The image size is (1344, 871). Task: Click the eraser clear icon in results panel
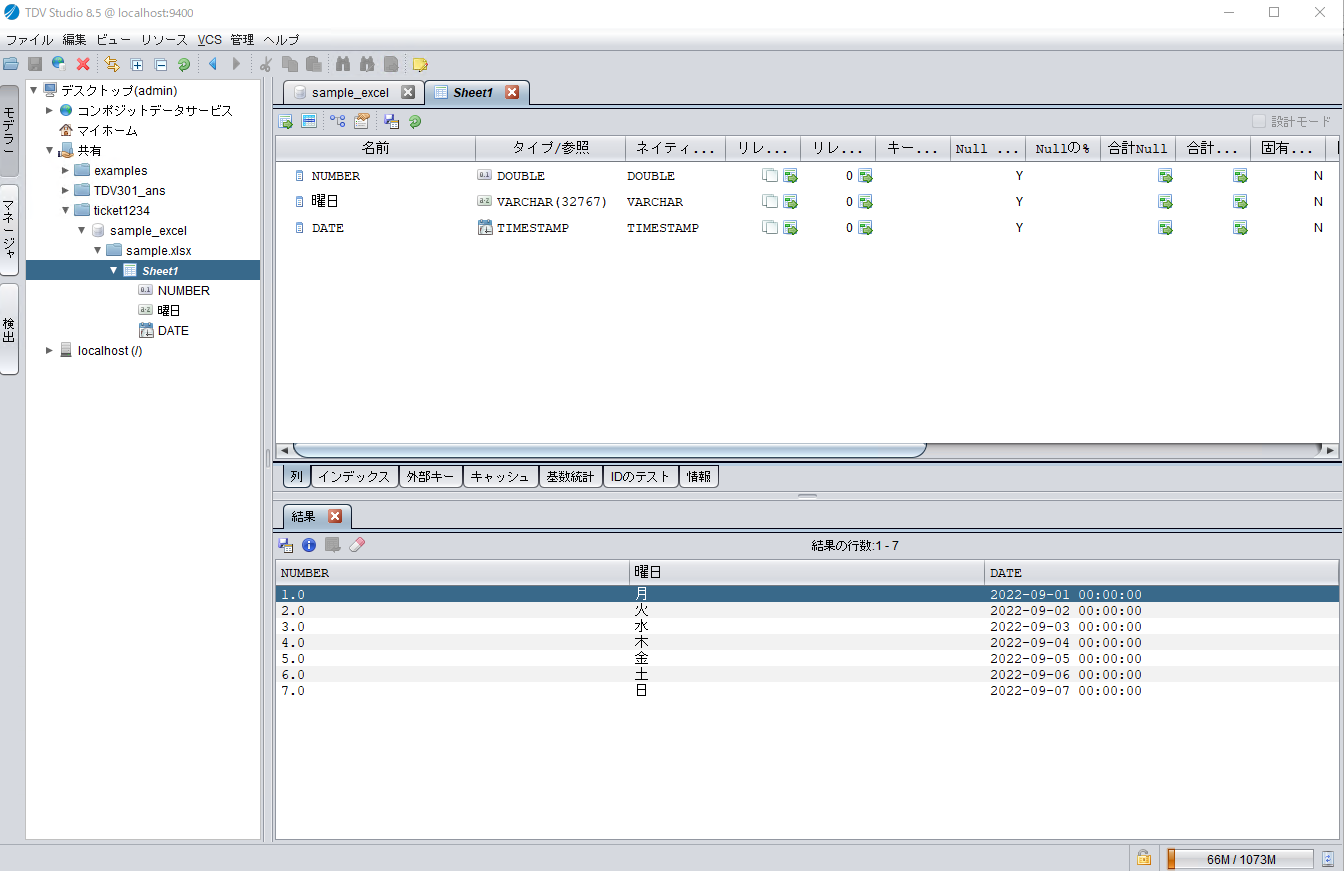[357, 545]
